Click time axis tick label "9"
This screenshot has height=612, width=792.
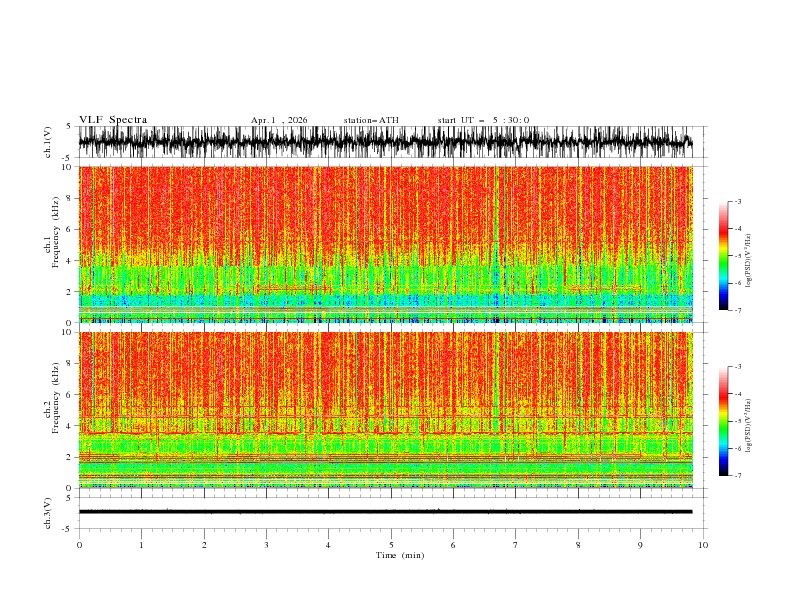[640, 545]
